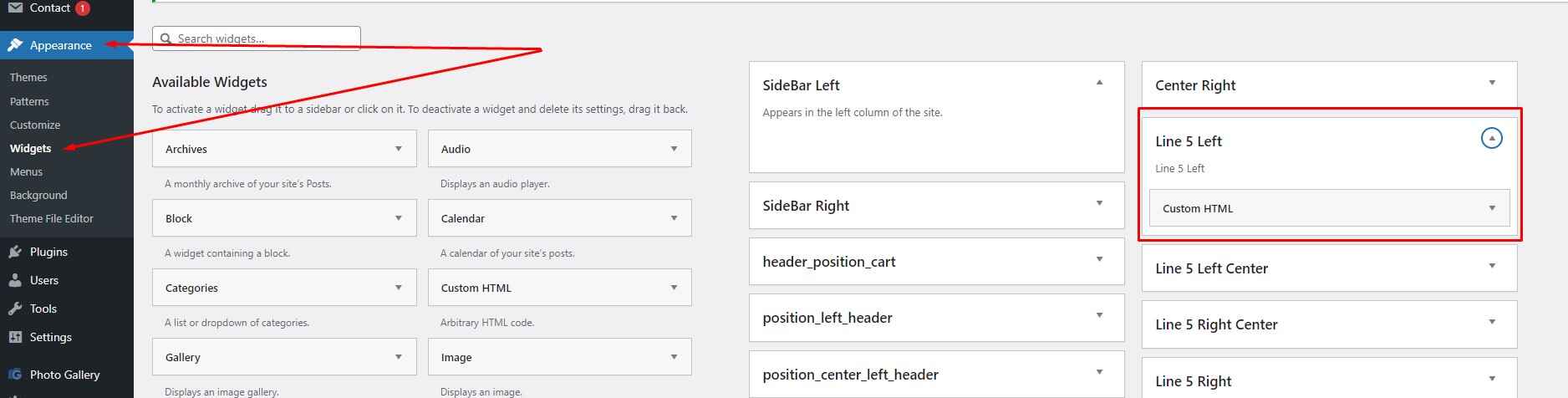Open the Theme File Editor link

point(52,218)
